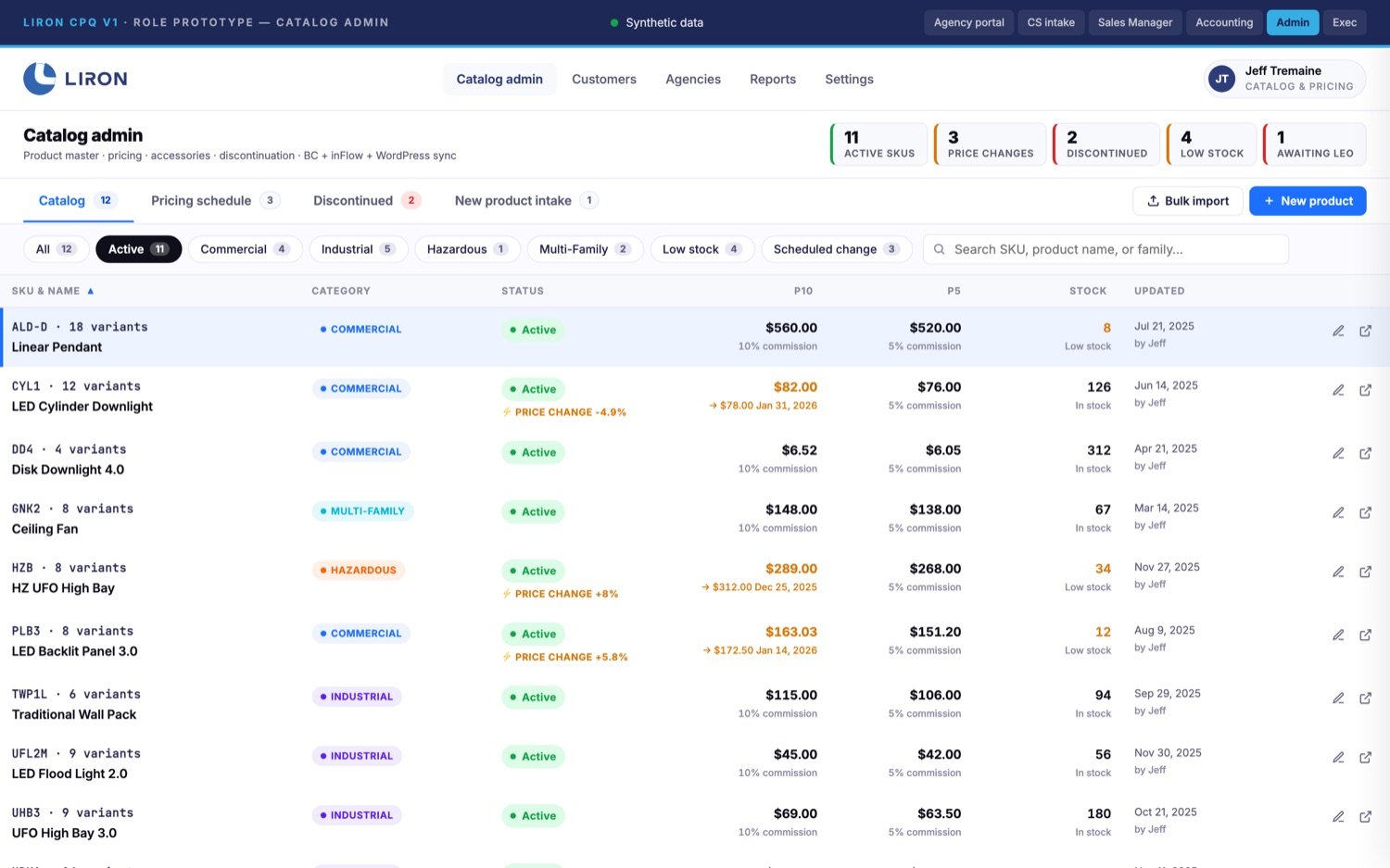
Task: Edit the ALD-D Linear Pendant row
Action: (x=1338, y=331)
